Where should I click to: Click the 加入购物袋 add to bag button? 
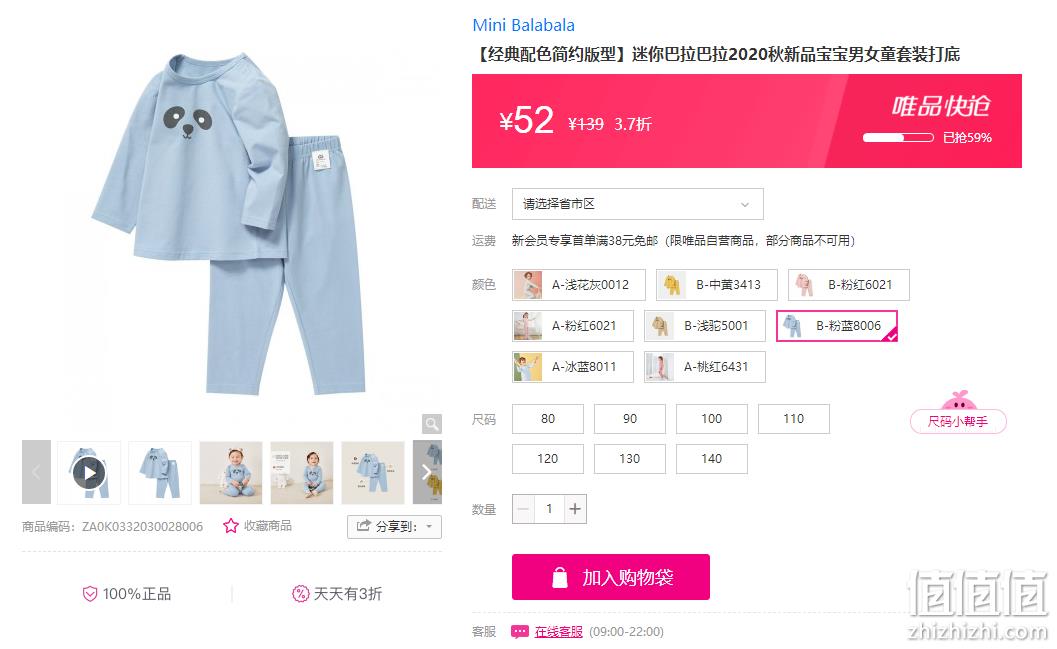click(x=611, y=577)
